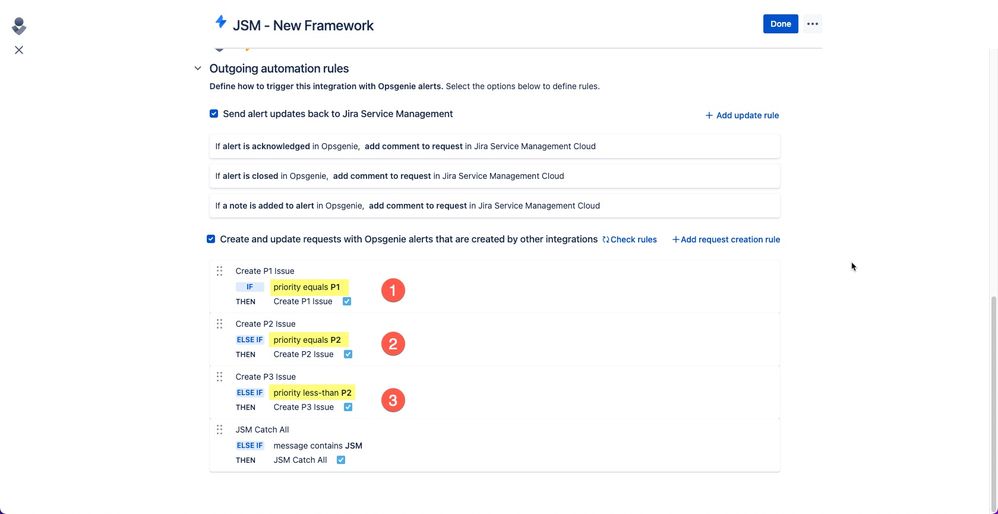
Task: Collapse Outgoing automation rules section
Action: point(198,68)
